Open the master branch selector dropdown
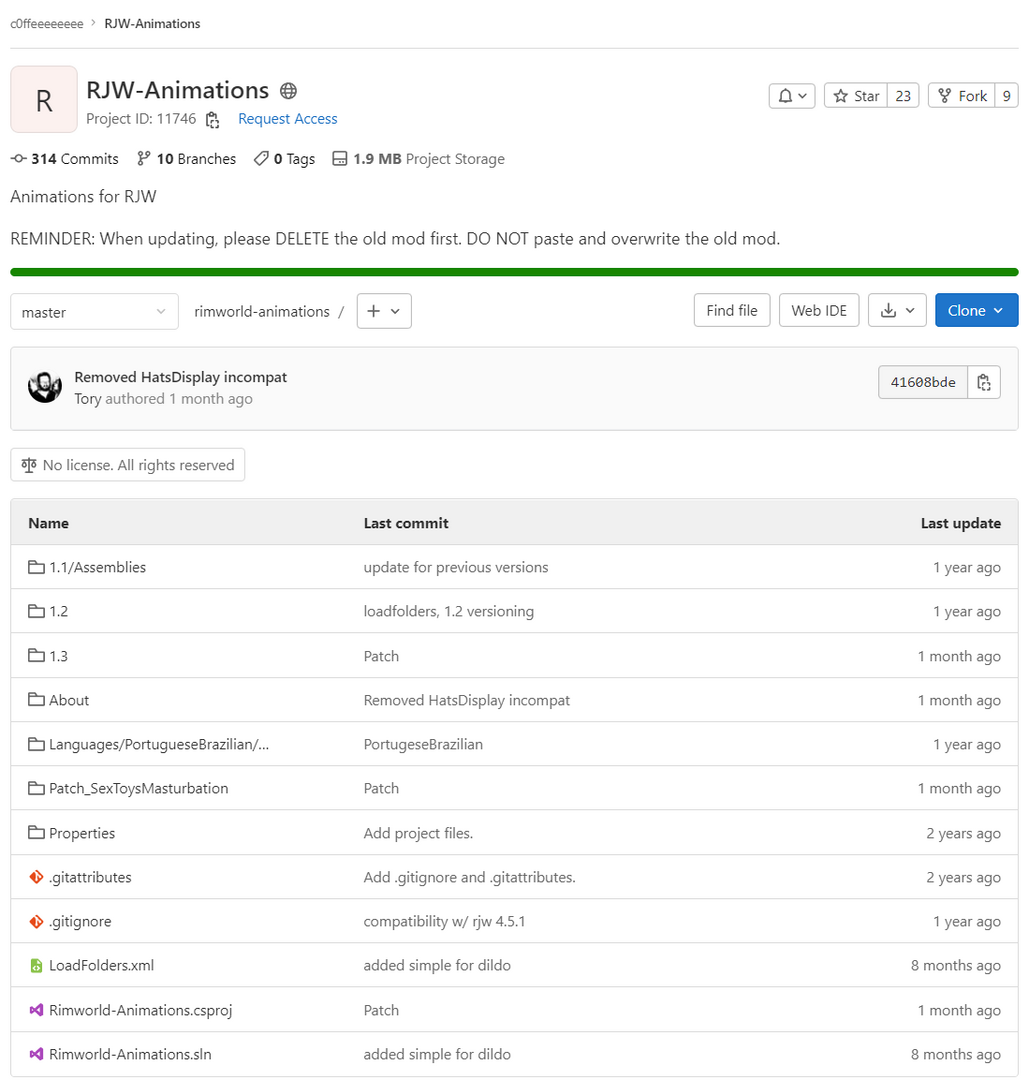 tap(94, 312)
